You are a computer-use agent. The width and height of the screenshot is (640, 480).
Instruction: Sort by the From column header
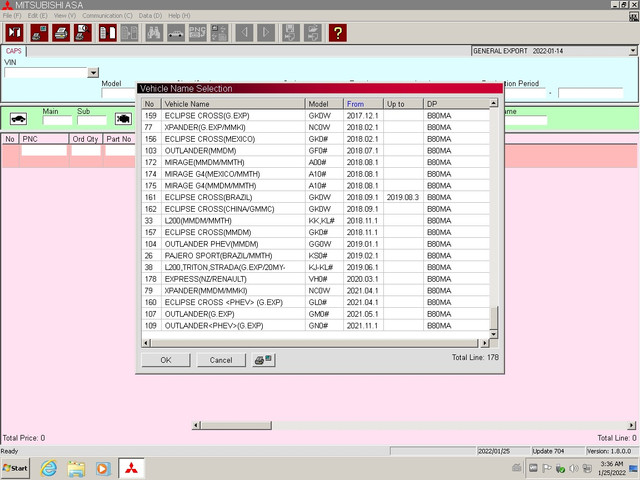coord(363,104)
